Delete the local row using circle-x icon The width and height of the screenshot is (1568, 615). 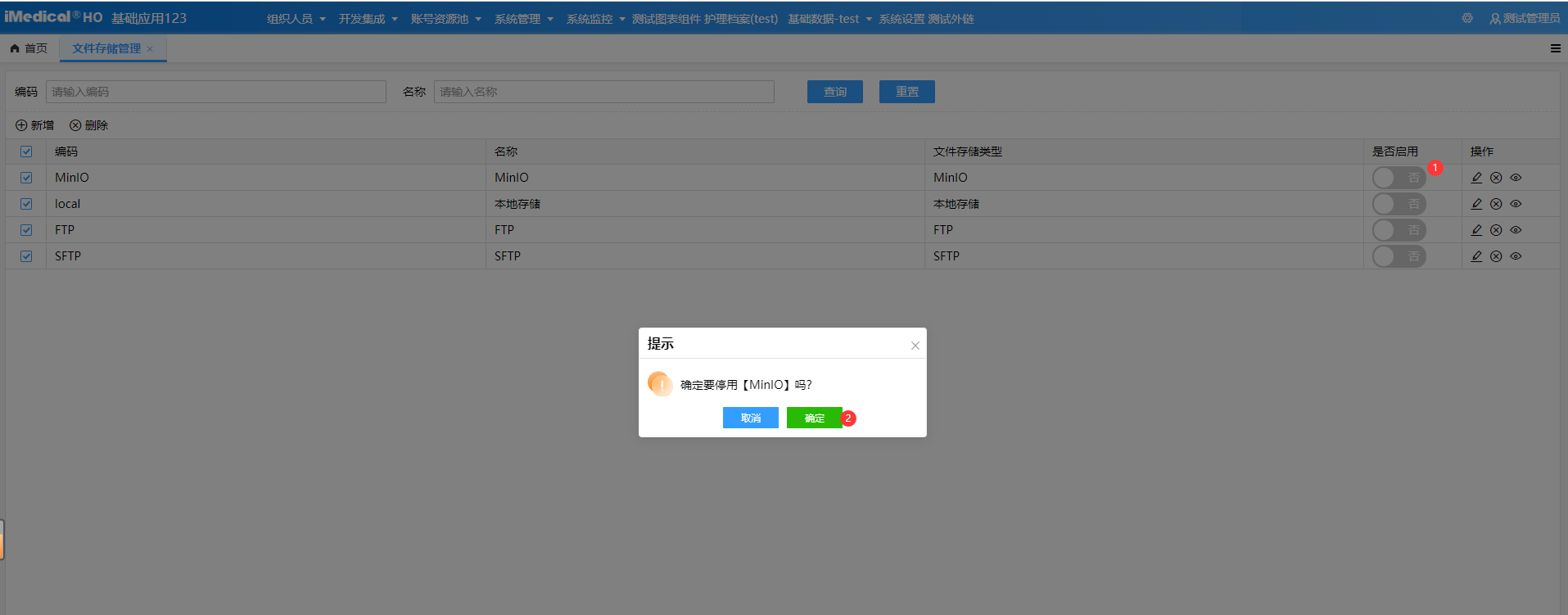pos(1496,204)
